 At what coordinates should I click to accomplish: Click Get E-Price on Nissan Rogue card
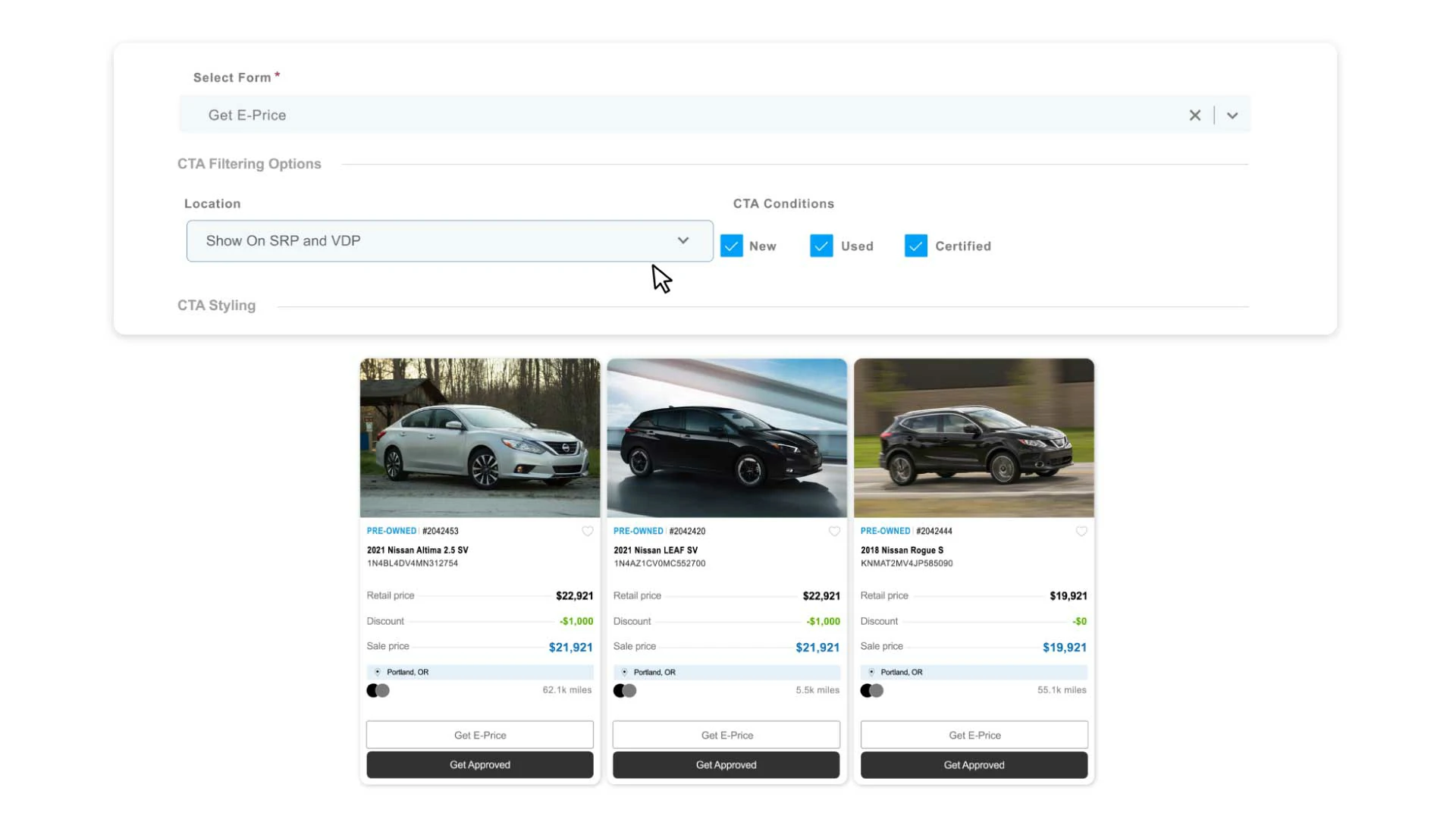tap(974, 735)
